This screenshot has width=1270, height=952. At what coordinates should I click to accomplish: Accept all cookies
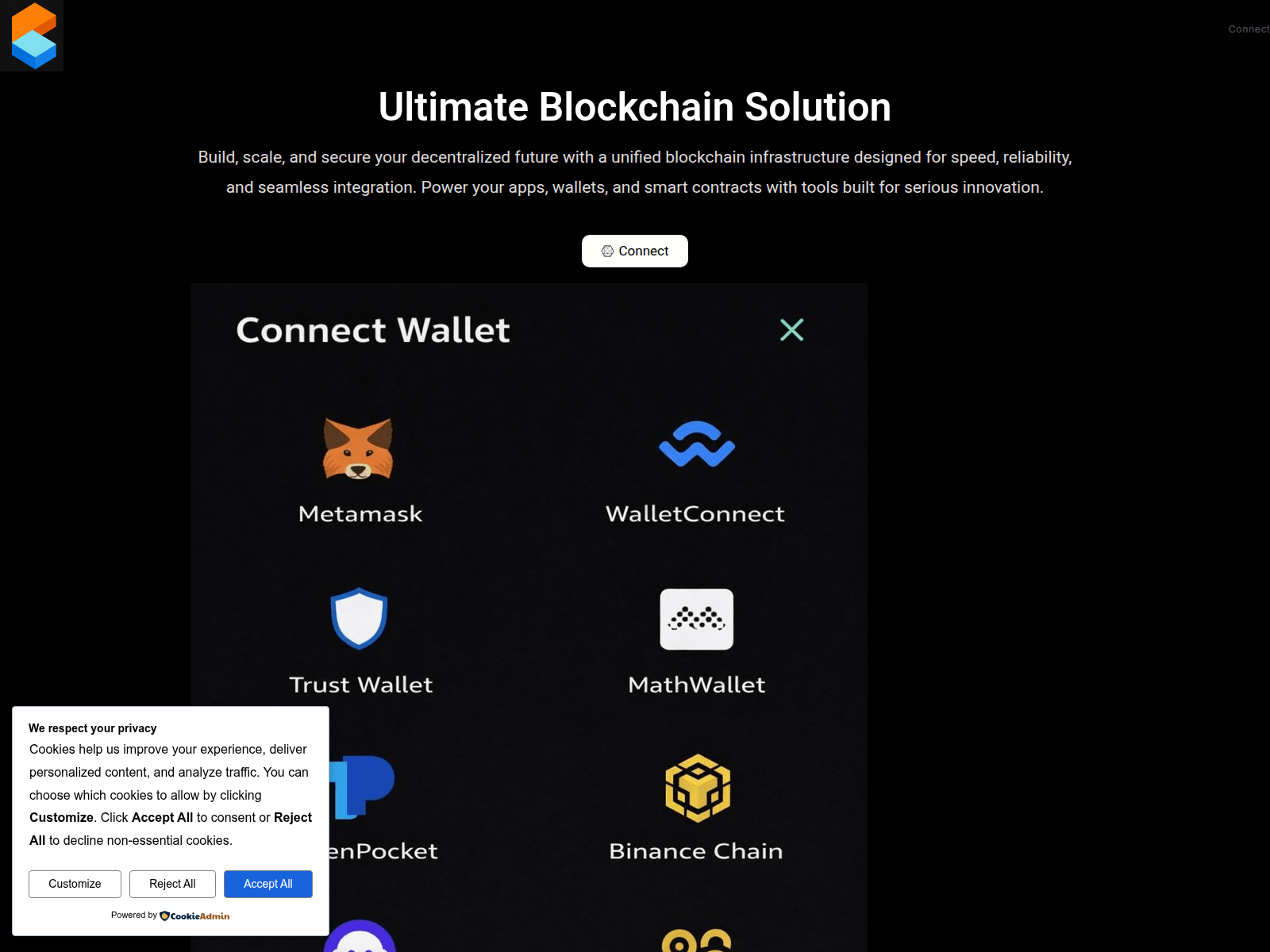[x=268, y=884]
